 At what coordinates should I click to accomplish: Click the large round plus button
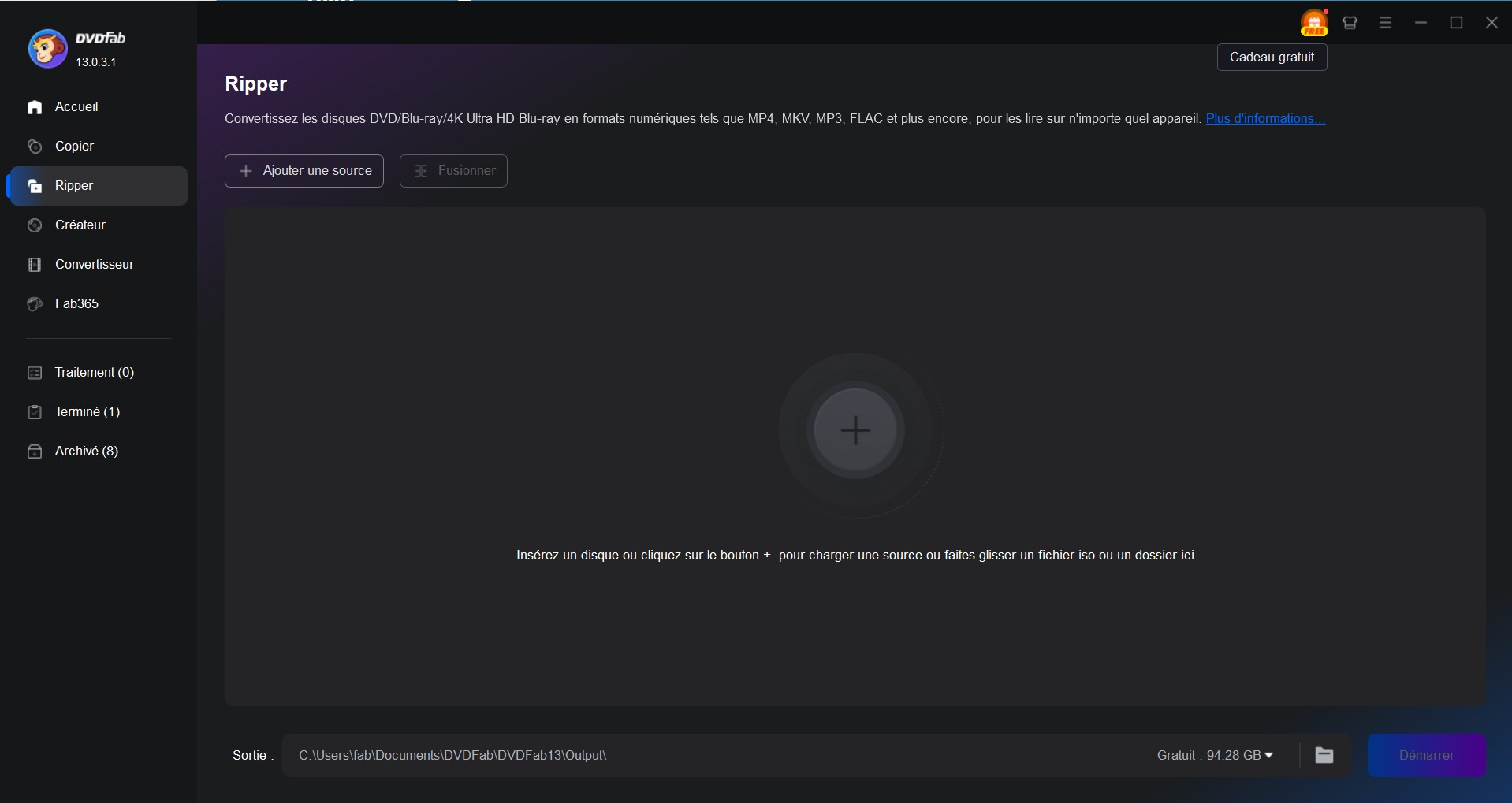[855, 430]
